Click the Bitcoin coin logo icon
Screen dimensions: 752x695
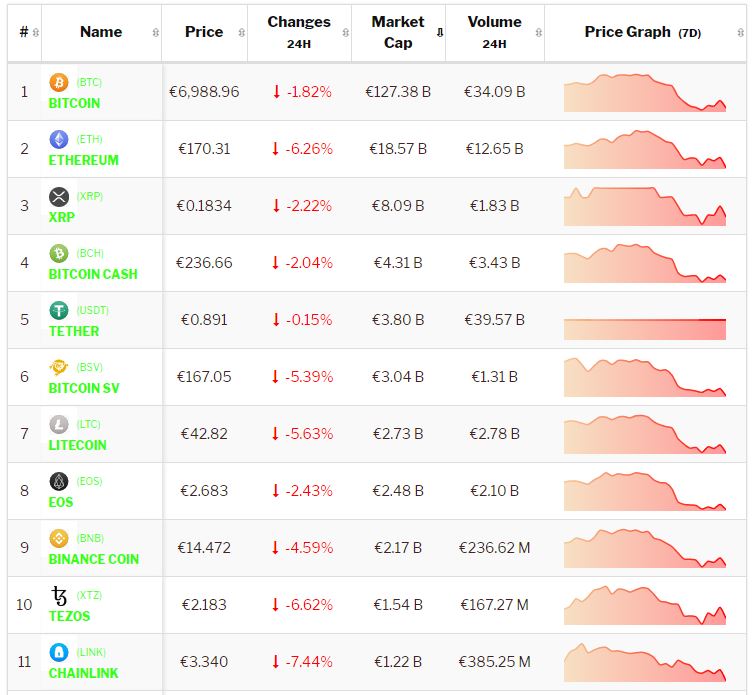point(59,82)
